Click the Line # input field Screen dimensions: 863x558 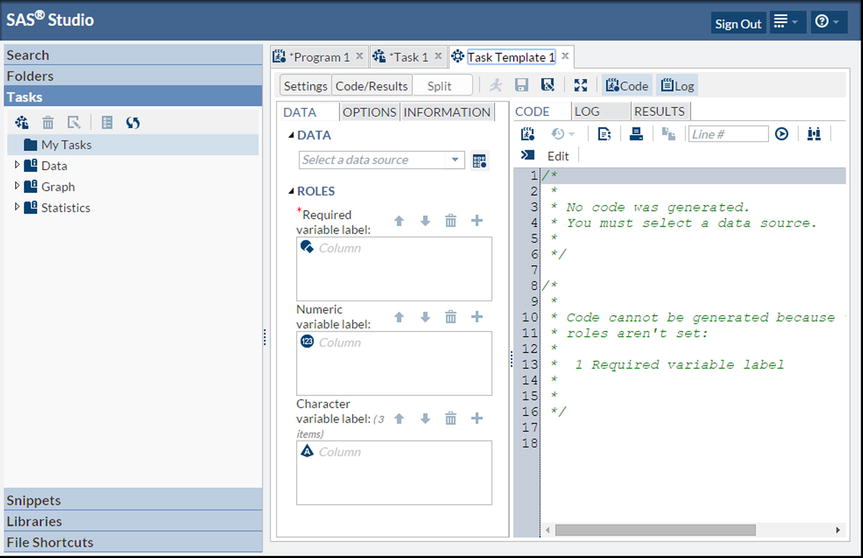[x=728, y=134]
